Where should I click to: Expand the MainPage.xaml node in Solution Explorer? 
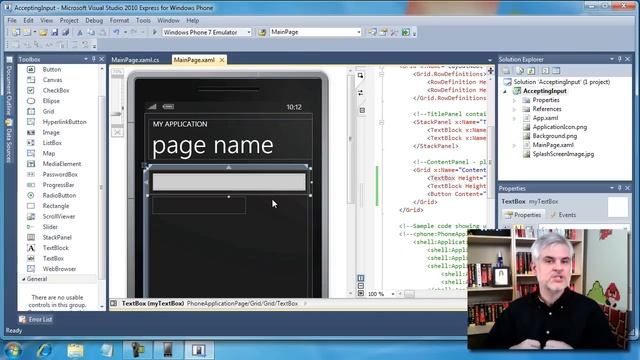tap(514, 145)
